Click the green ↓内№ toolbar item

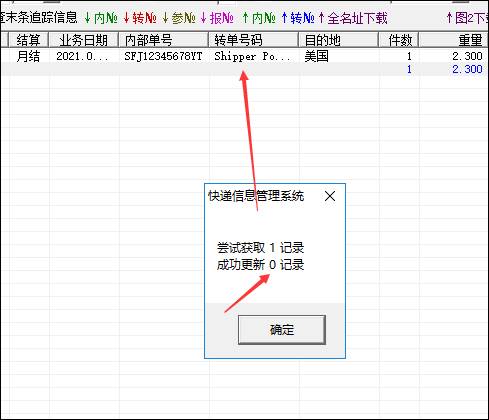coord(101,18)
